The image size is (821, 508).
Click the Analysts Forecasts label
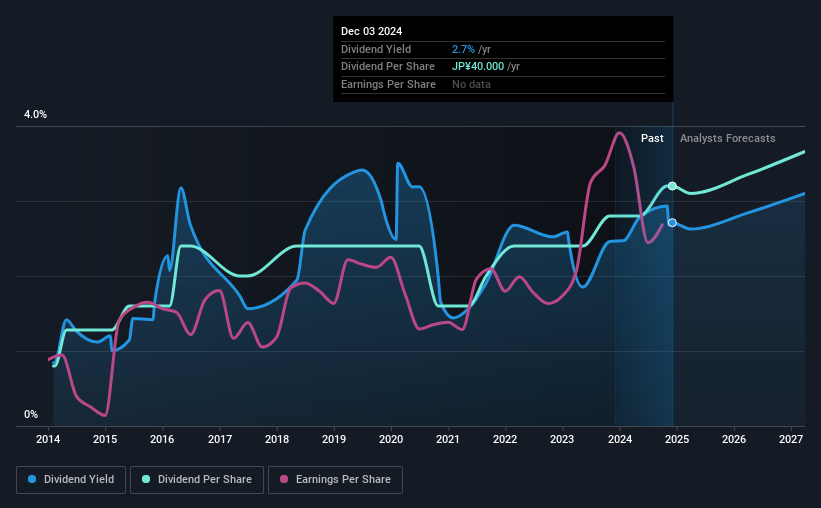coord(727,138)
